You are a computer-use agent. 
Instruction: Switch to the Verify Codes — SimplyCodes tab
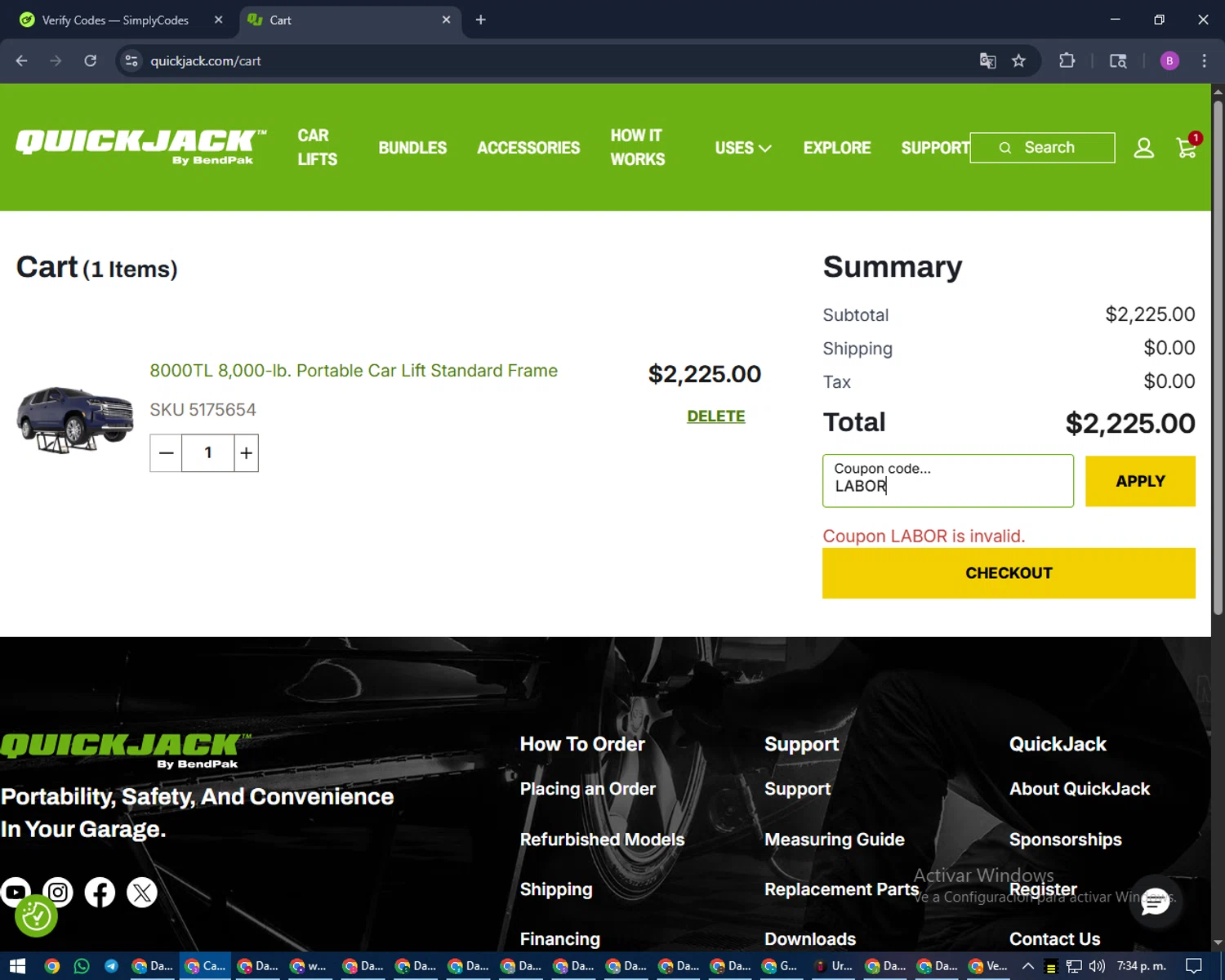[114, 20]
